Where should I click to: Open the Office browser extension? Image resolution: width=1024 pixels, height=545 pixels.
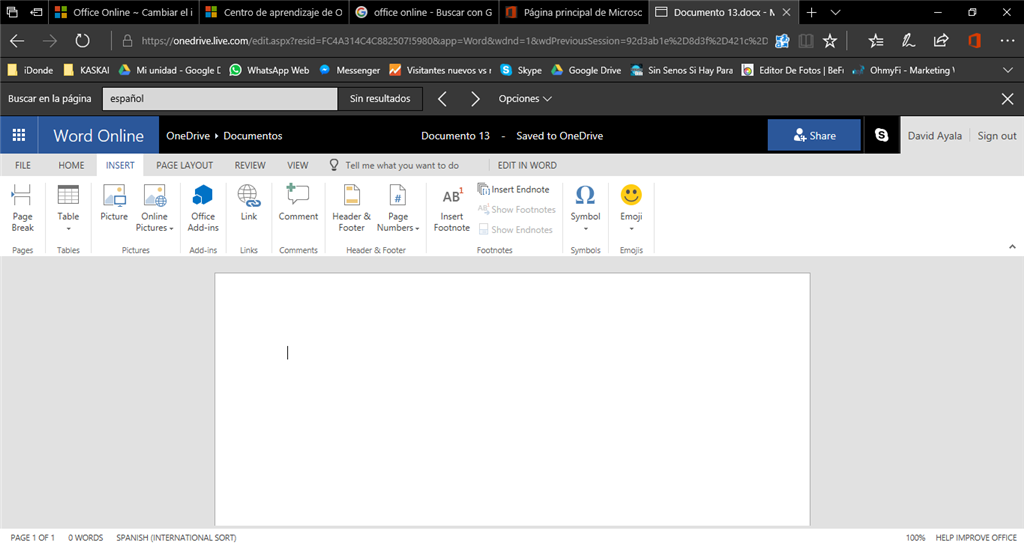tap(974, 41)
